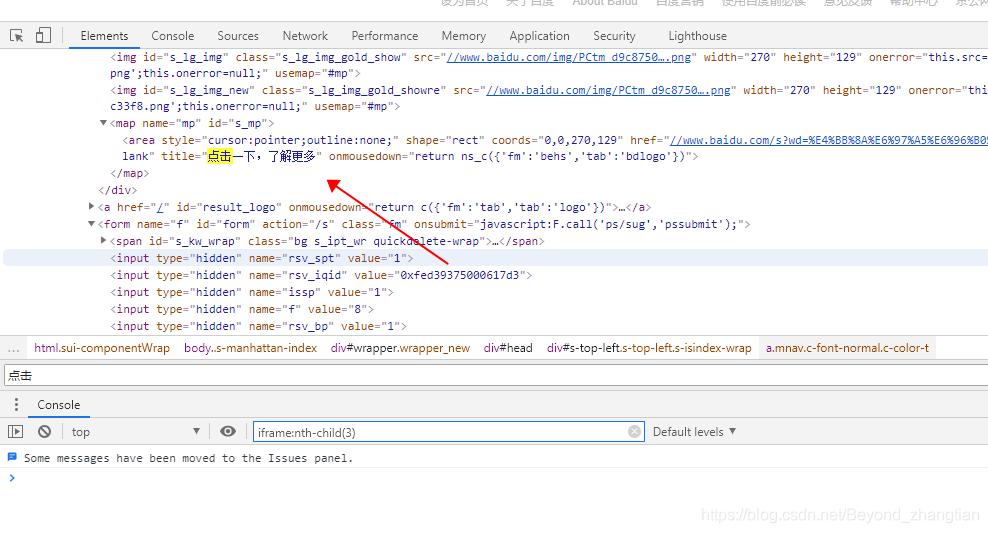Activate the inspect element picker icon
The width and height of the screenshot is (988, 533).
click(17, 36)
